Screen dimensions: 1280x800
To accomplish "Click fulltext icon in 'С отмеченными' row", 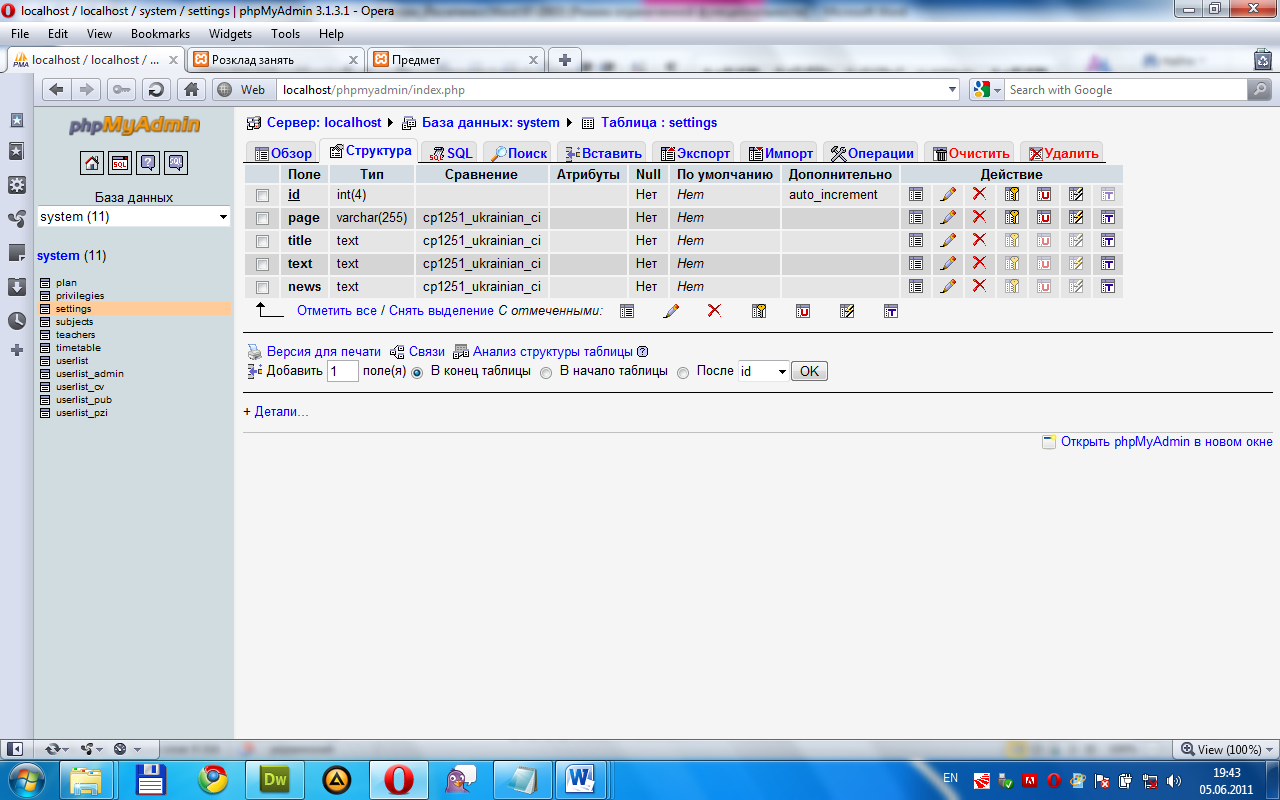I will click(x=891, y=311).
